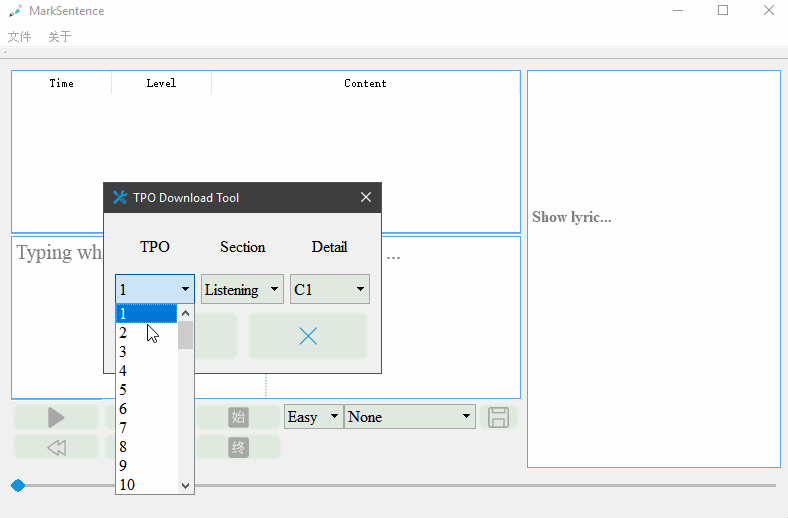Click the list scrollbar down arrow
The width and height of the screenshot is (788, 518).
tap(185, 486)
